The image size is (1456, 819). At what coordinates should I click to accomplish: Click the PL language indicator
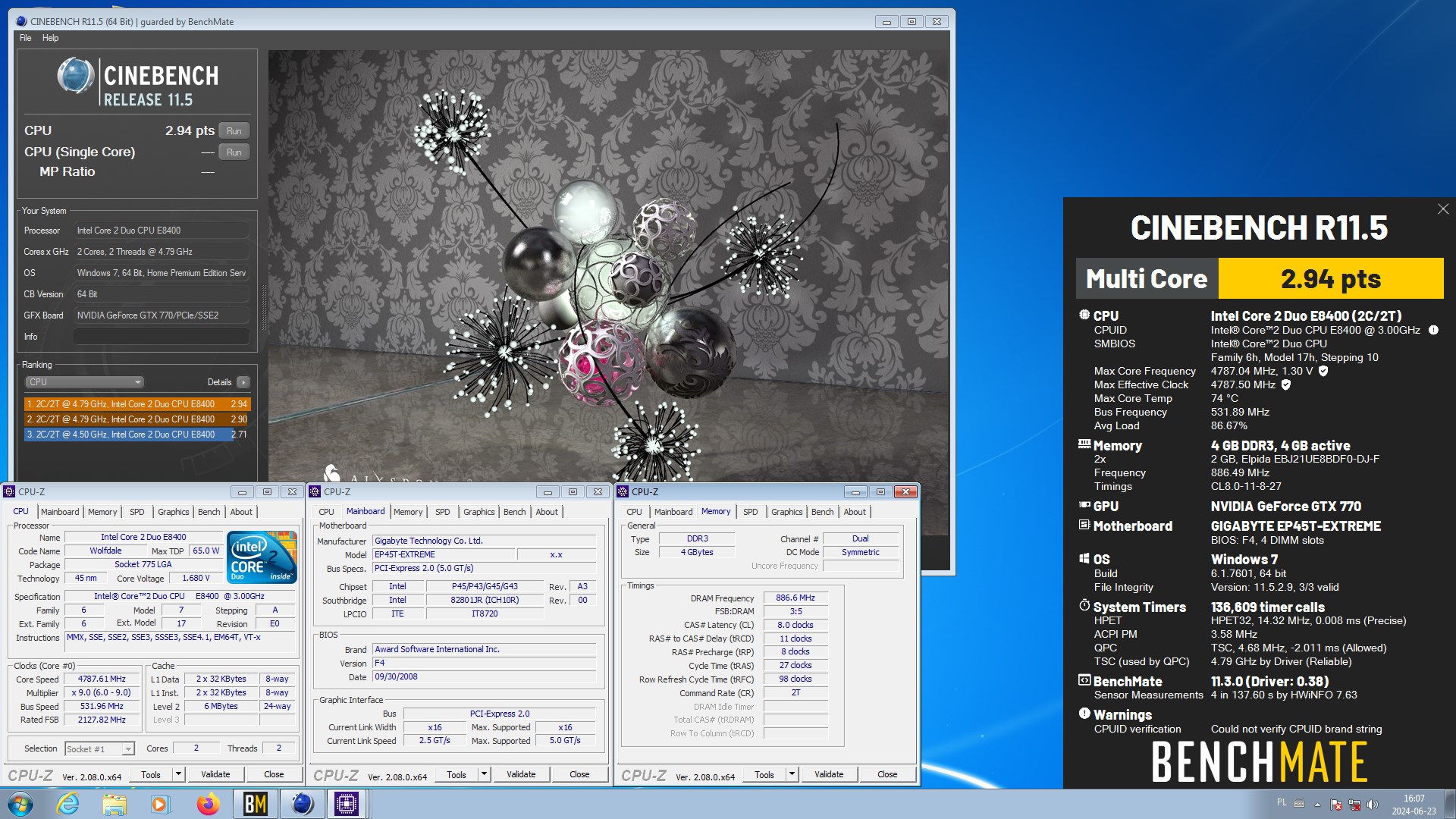[x=1282, y=802]
